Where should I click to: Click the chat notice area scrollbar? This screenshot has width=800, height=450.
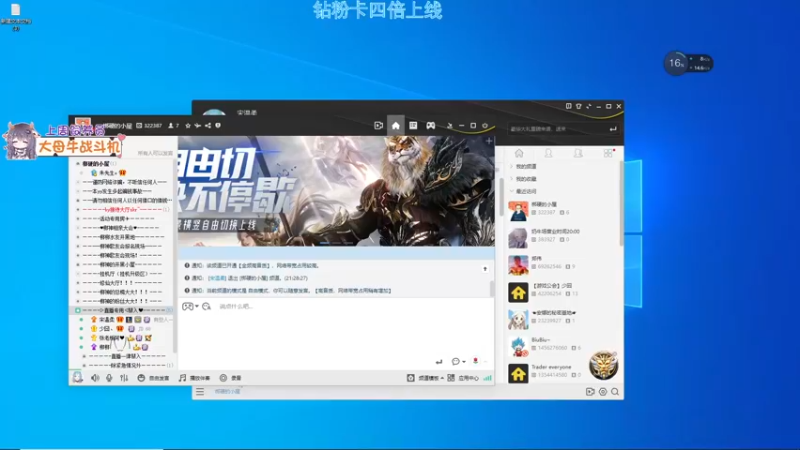[x=492, y=288]
